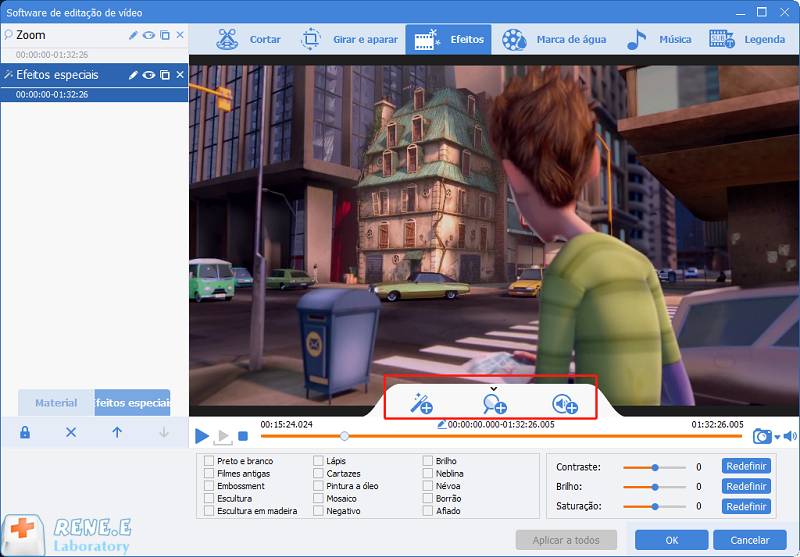Toggle visibility of Efeitos especiais entry
This screenshot has height=557, width=800.
148,75
